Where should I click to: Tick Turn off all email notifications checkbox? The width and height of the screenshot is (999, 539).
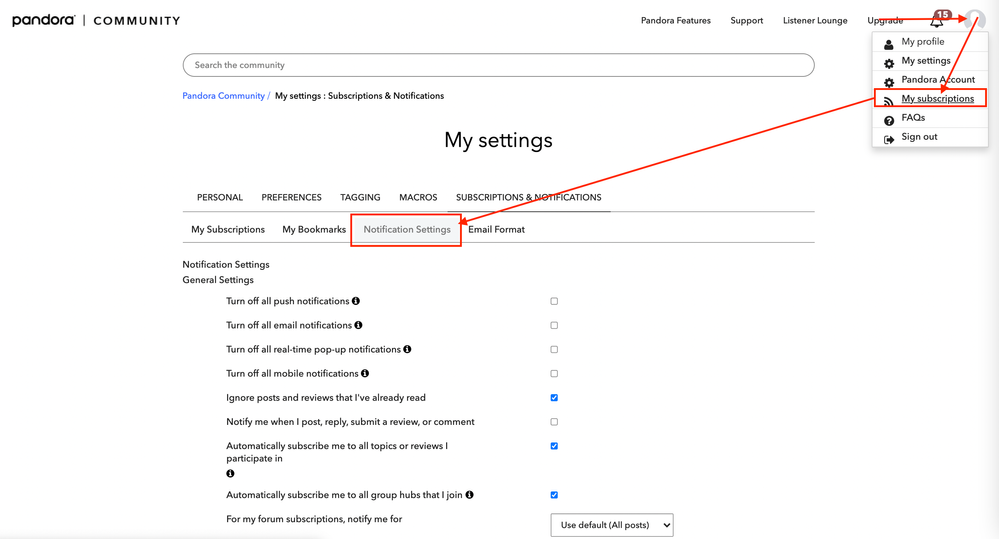554,325
